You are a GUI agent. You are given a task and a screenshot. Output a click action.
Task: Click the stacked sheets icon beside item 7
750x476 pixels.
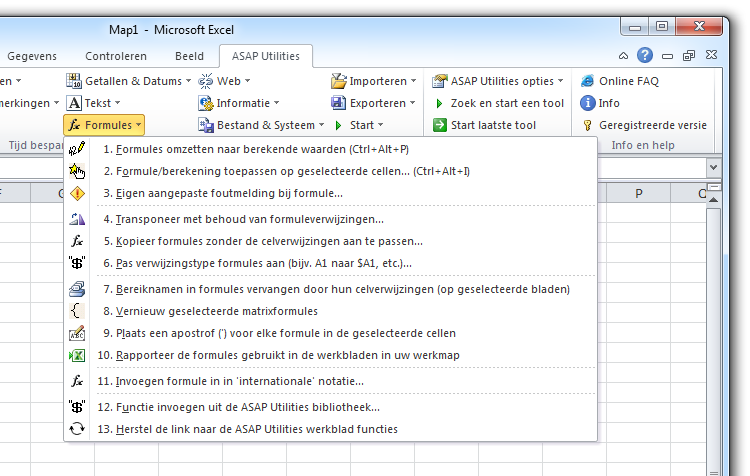click(77, 289)
